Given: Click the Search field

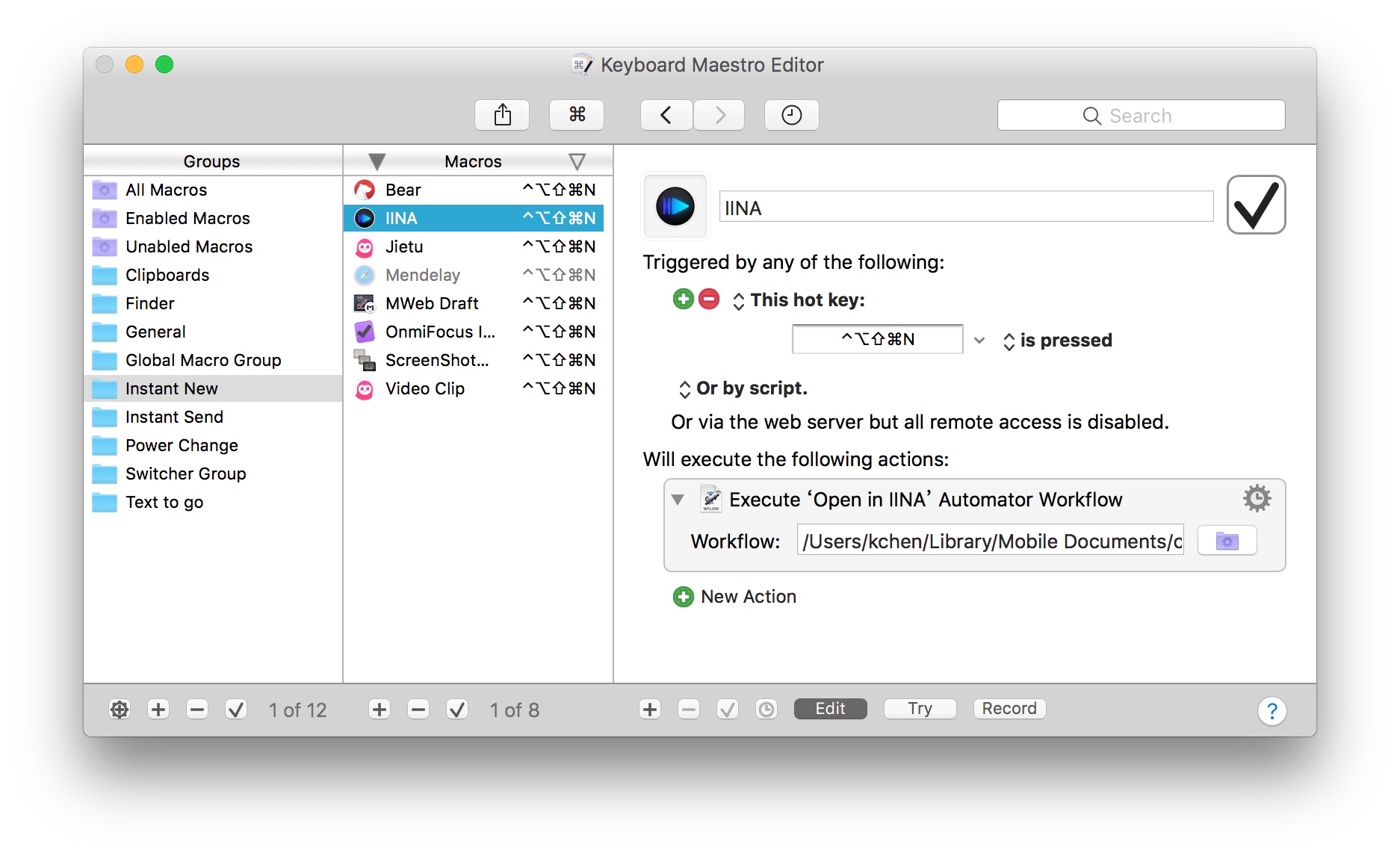Looking at the screenshot, I should 1141,115.
